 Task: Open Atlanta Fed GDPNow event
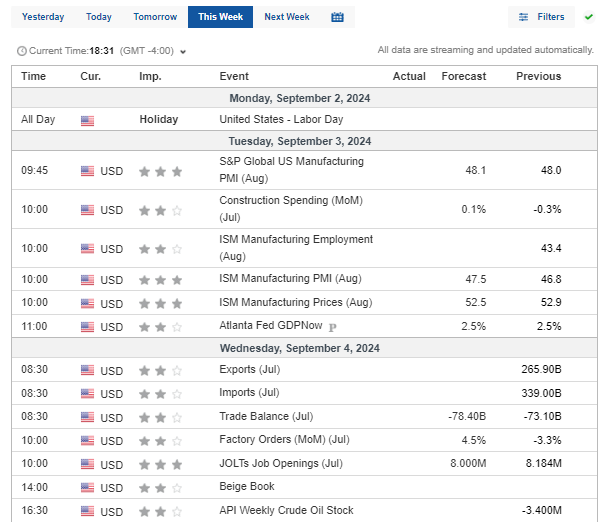[x=271, y=325]
